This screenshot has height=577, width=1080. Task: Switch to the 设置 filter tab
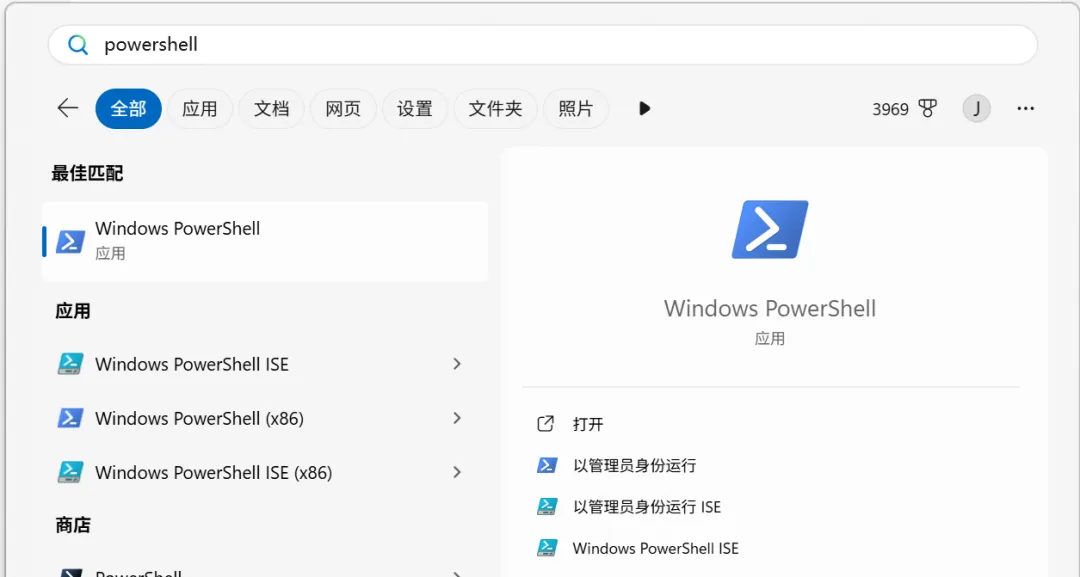point(415,109)
